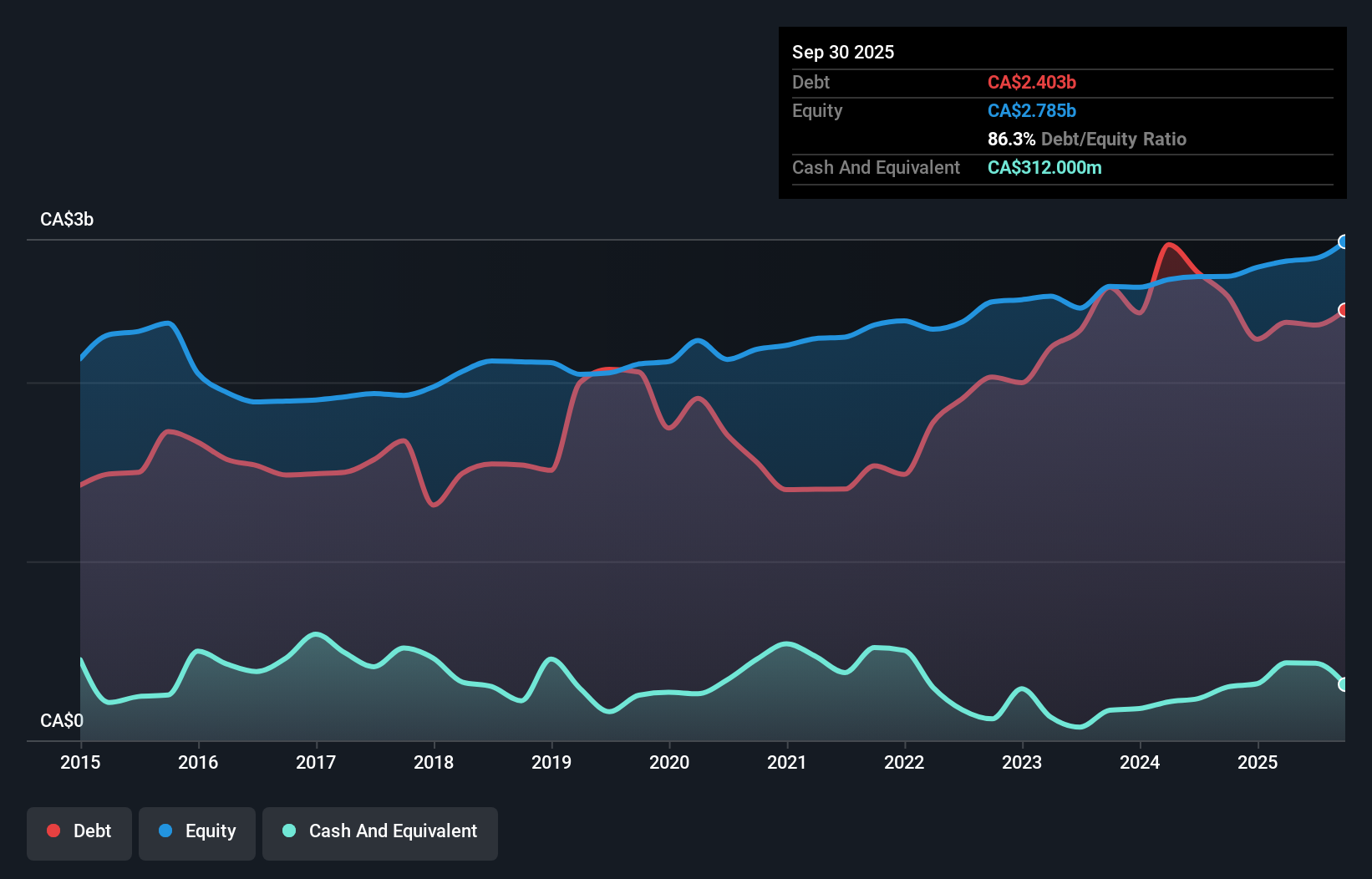Select the blue Equity endpoint marker on chart
This screenshot has height=879, width=1372.
click(x=1344, y=242)
